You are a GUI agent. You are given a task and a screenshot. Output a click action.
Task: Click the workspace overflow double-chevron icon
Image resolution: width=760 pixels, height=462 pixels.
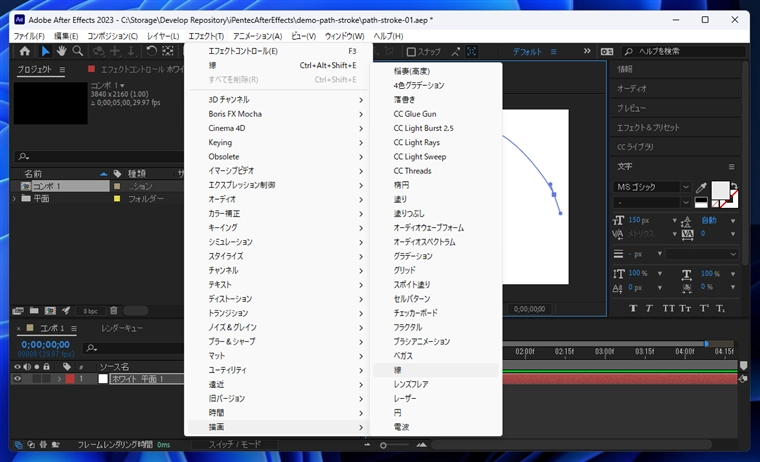tap(587, 51)
